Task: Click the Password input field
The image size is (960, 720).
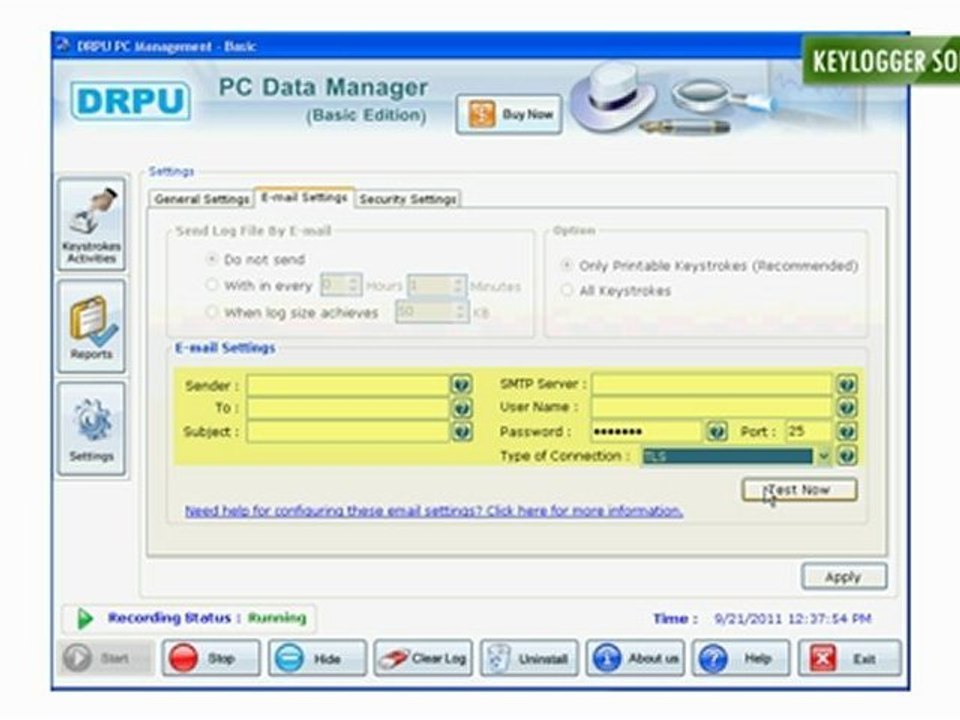Action: [647, 432]
